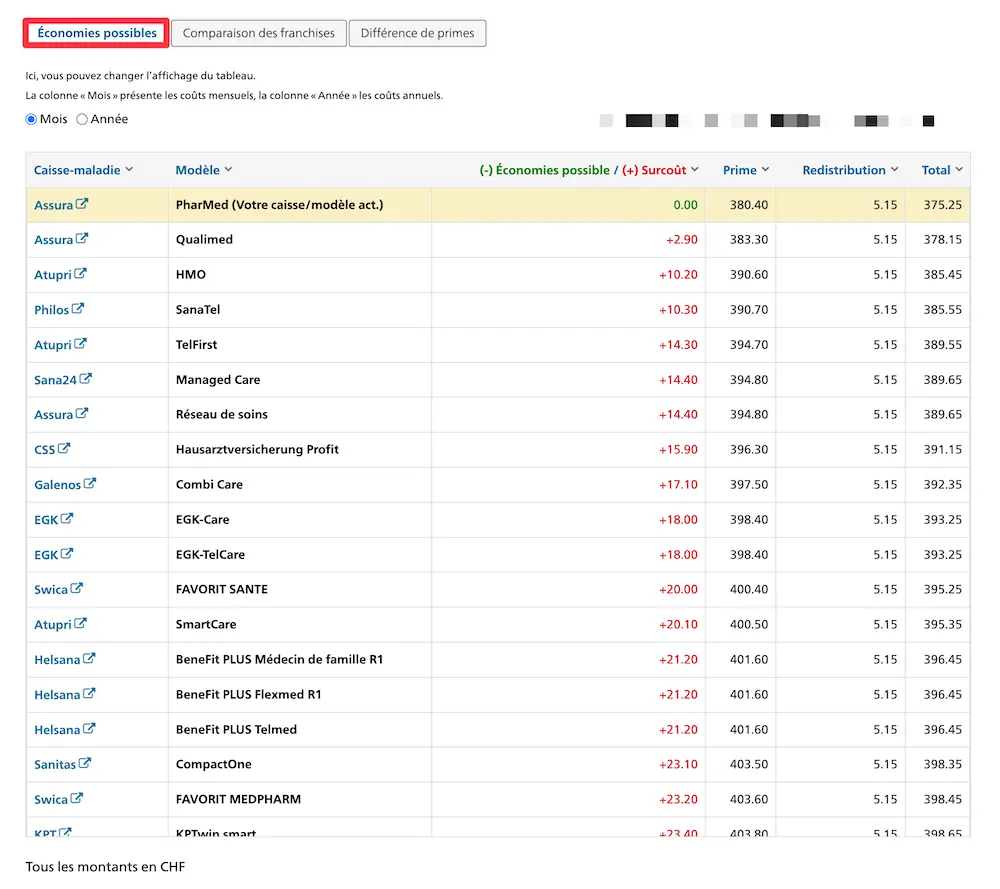Open CSS external link icon
Viewport: 1000px width, 889px height.
65,449
